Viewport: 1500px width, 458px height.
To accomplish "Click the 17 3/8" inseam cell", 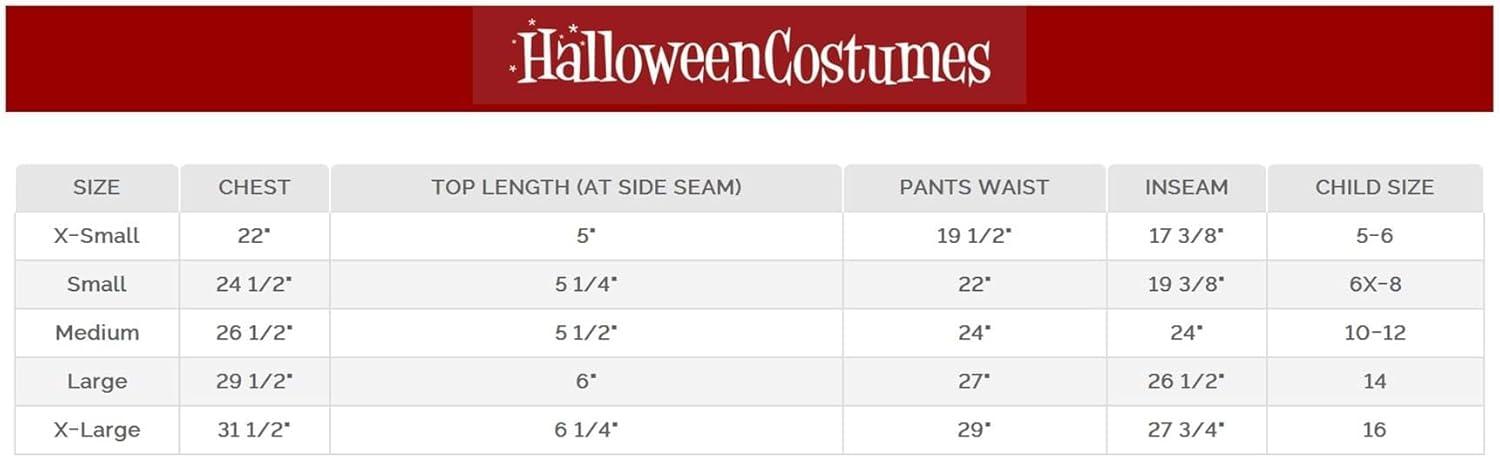I will (1186, 236).
